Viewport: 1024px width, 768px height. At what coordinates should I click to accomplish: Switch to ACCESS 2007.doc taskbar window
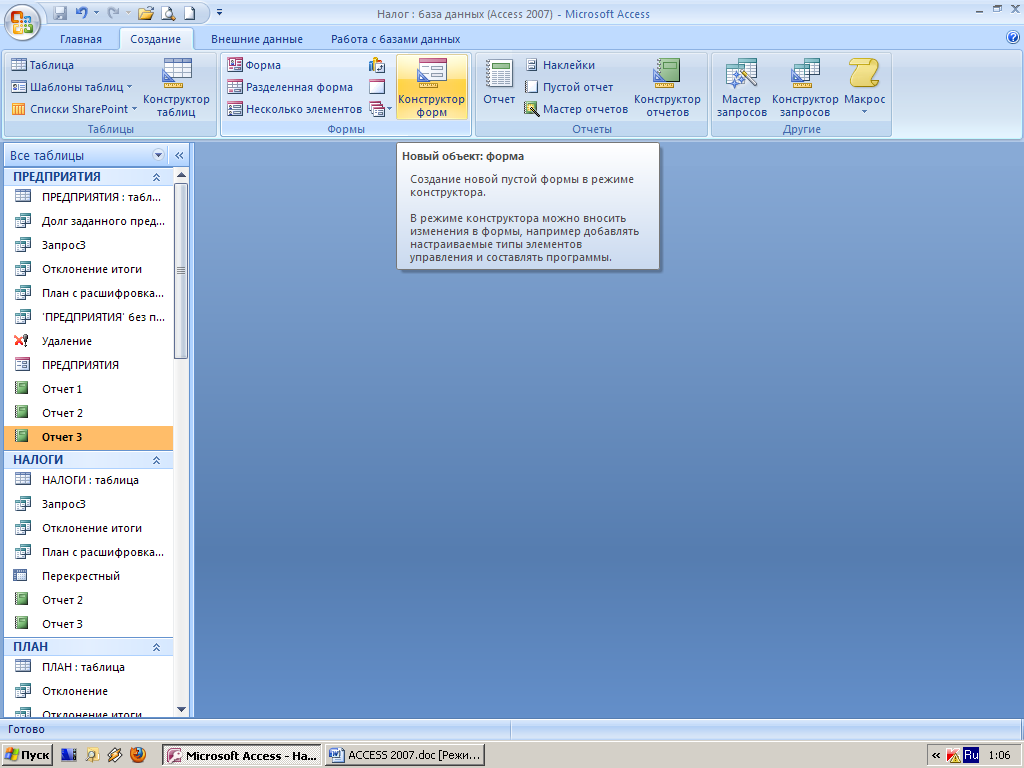click(406, 755)
